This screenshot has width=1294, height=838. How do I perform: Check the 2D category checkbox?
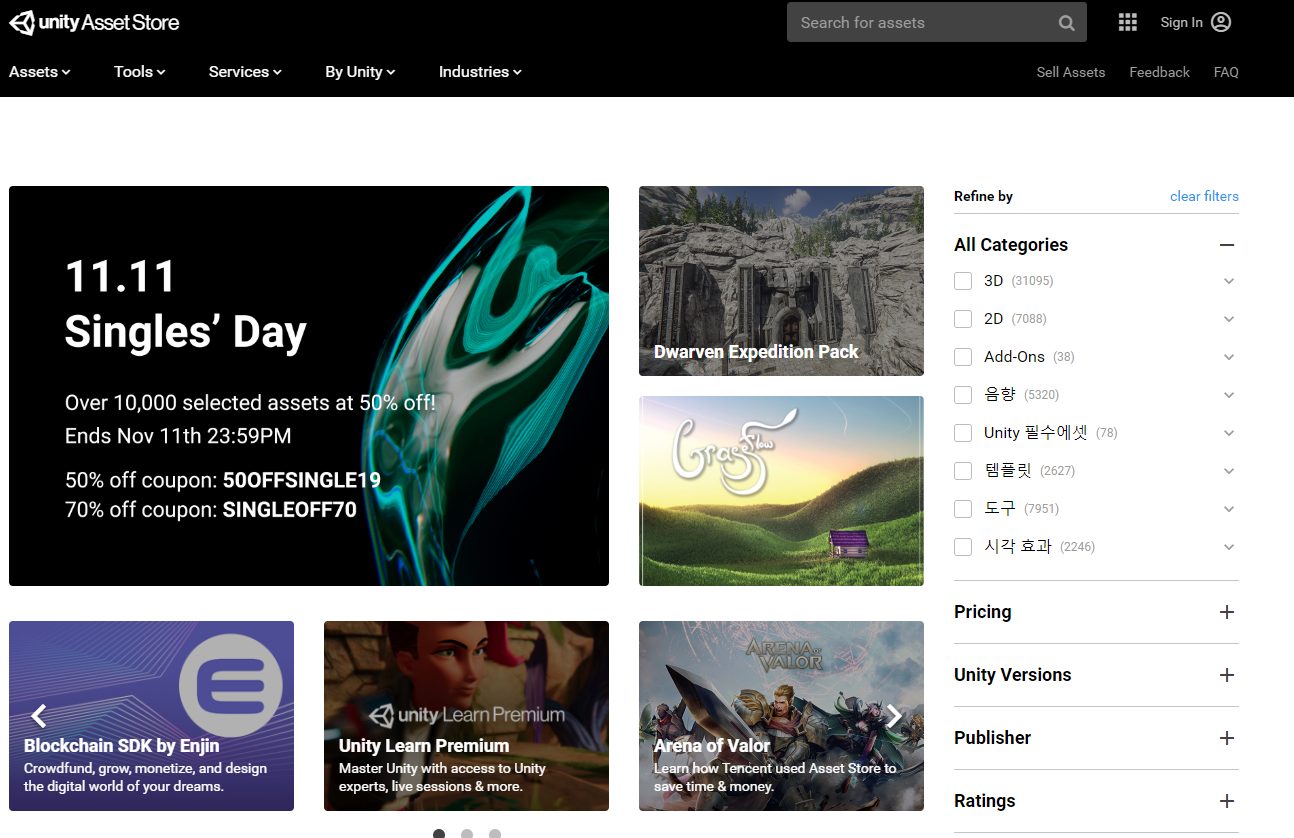pos(963,319)
